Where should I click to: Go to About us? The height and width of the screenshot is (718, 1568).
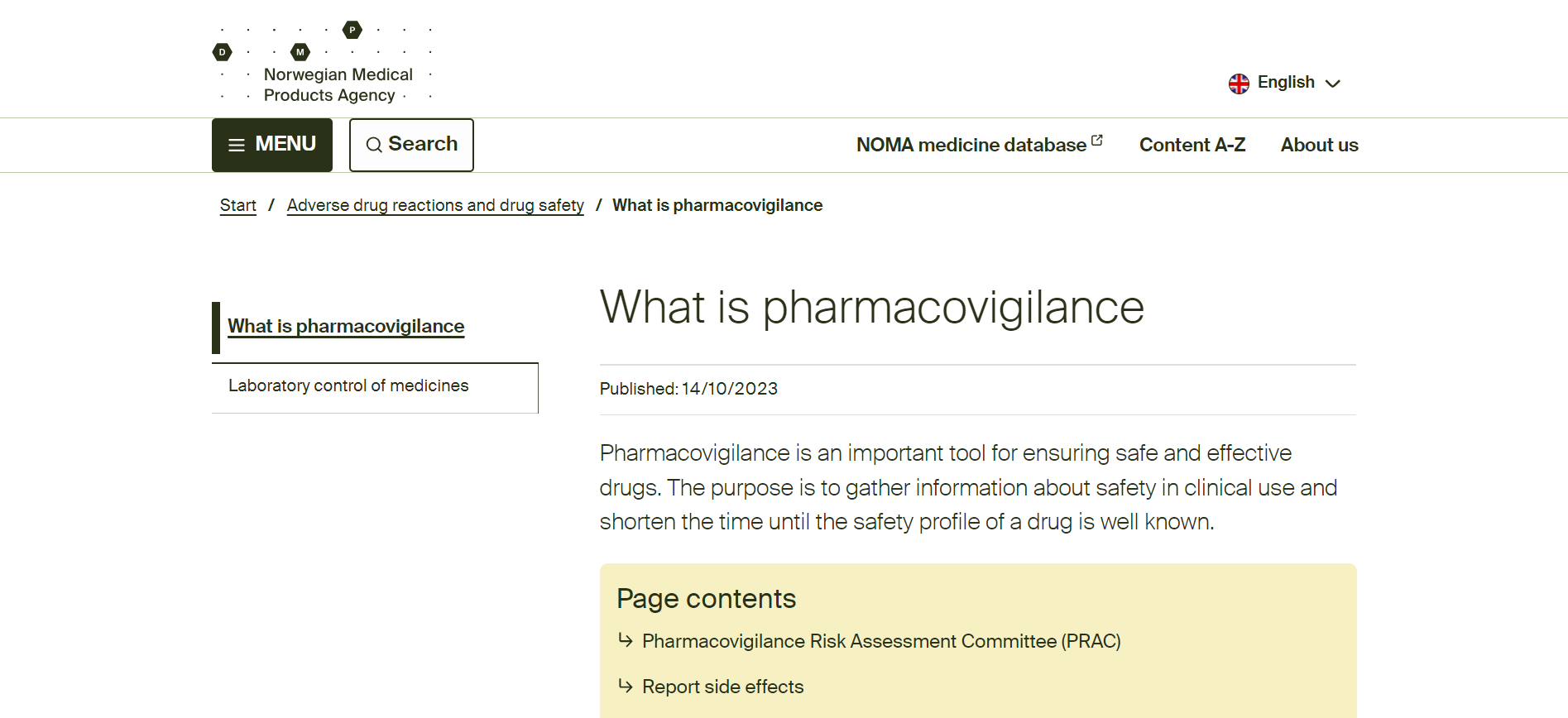coord(1319,146)
